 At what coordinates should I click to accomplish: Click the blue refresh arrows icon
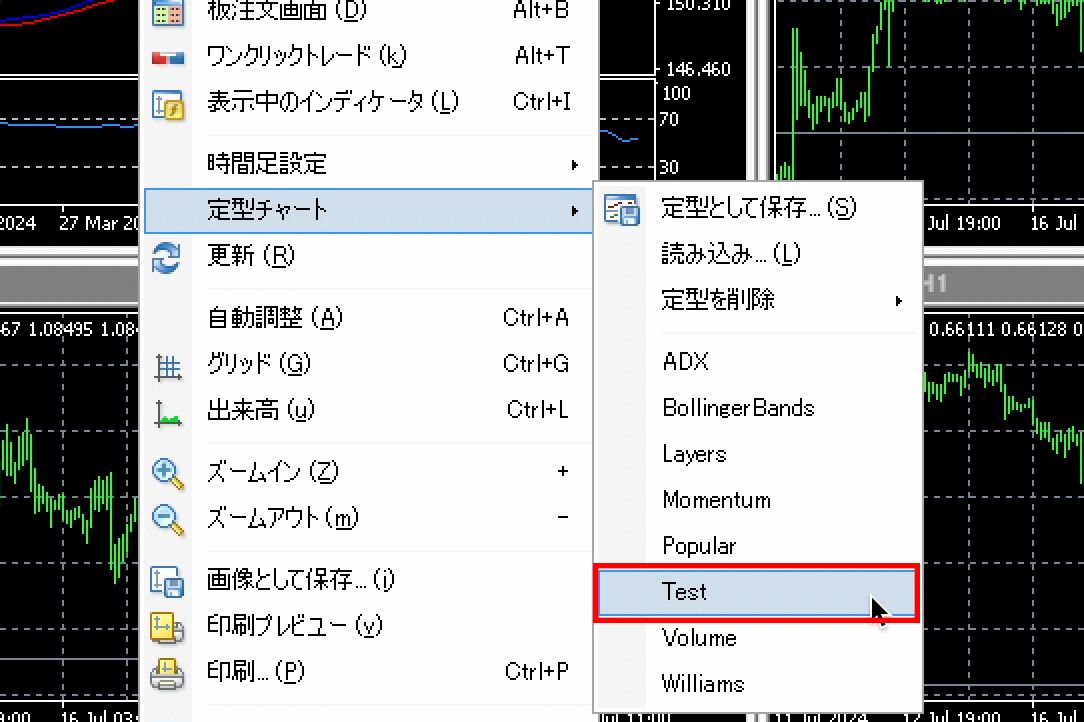pos(166,257)
